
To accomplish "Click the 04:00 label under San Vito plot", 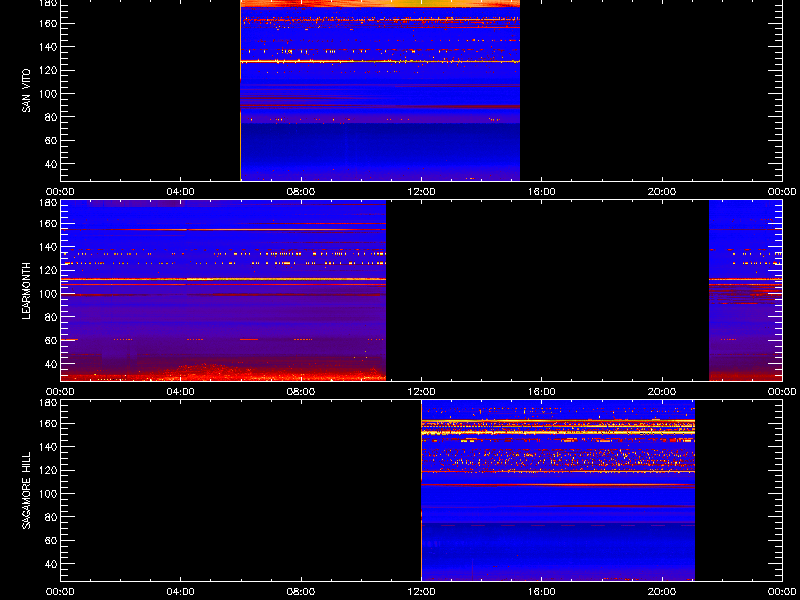I will 181,192.
